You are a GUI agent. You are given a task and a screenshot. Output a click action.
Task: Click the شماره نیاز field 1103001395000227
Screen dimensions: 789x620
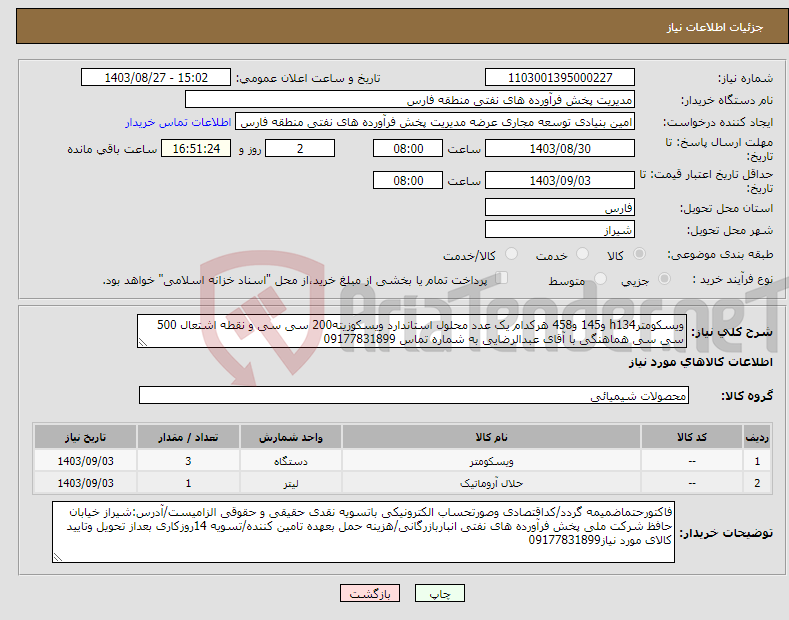(560, 78)
